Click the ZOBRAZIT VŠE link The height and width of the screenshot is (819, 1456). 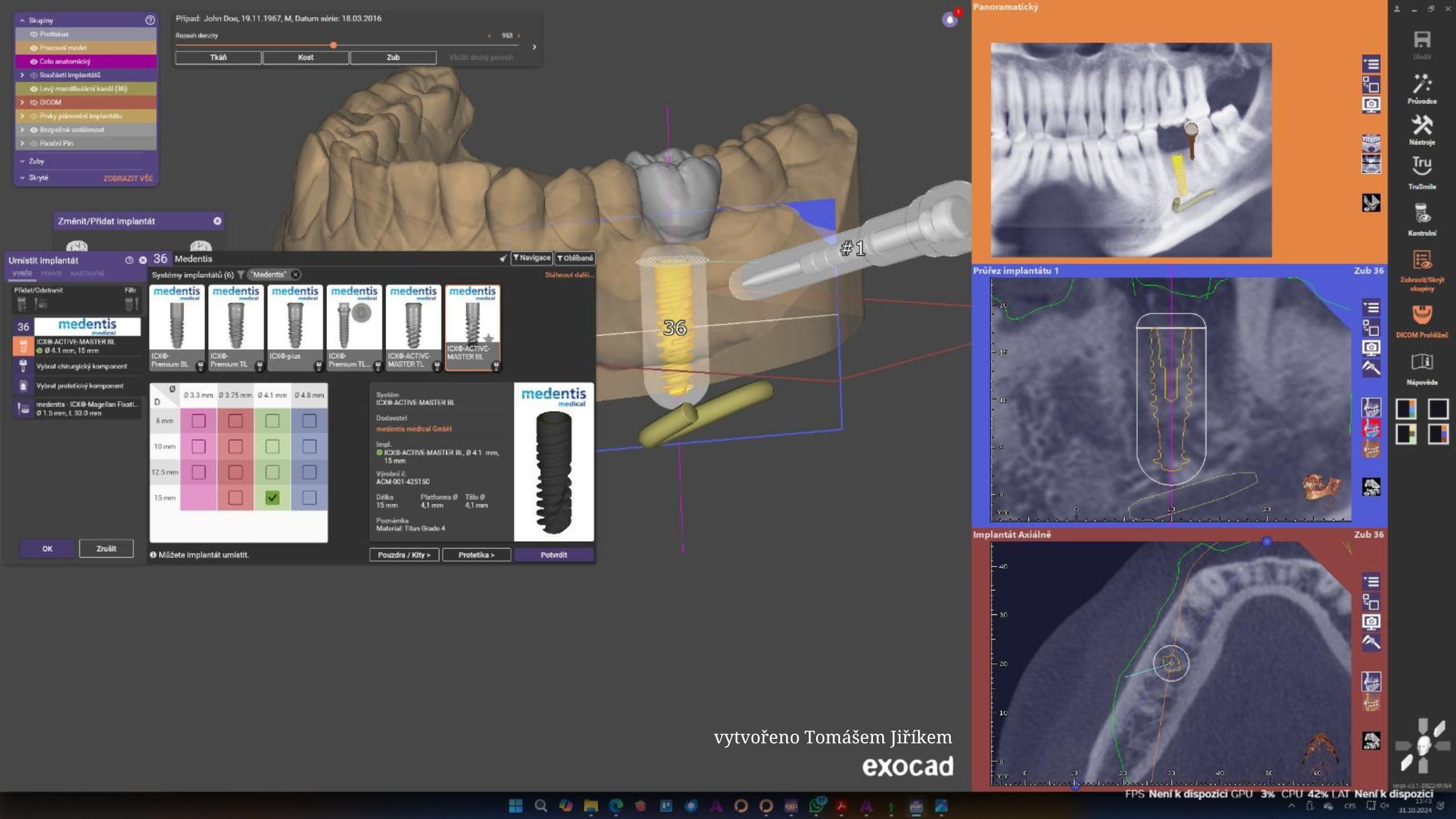coord(128,179)
